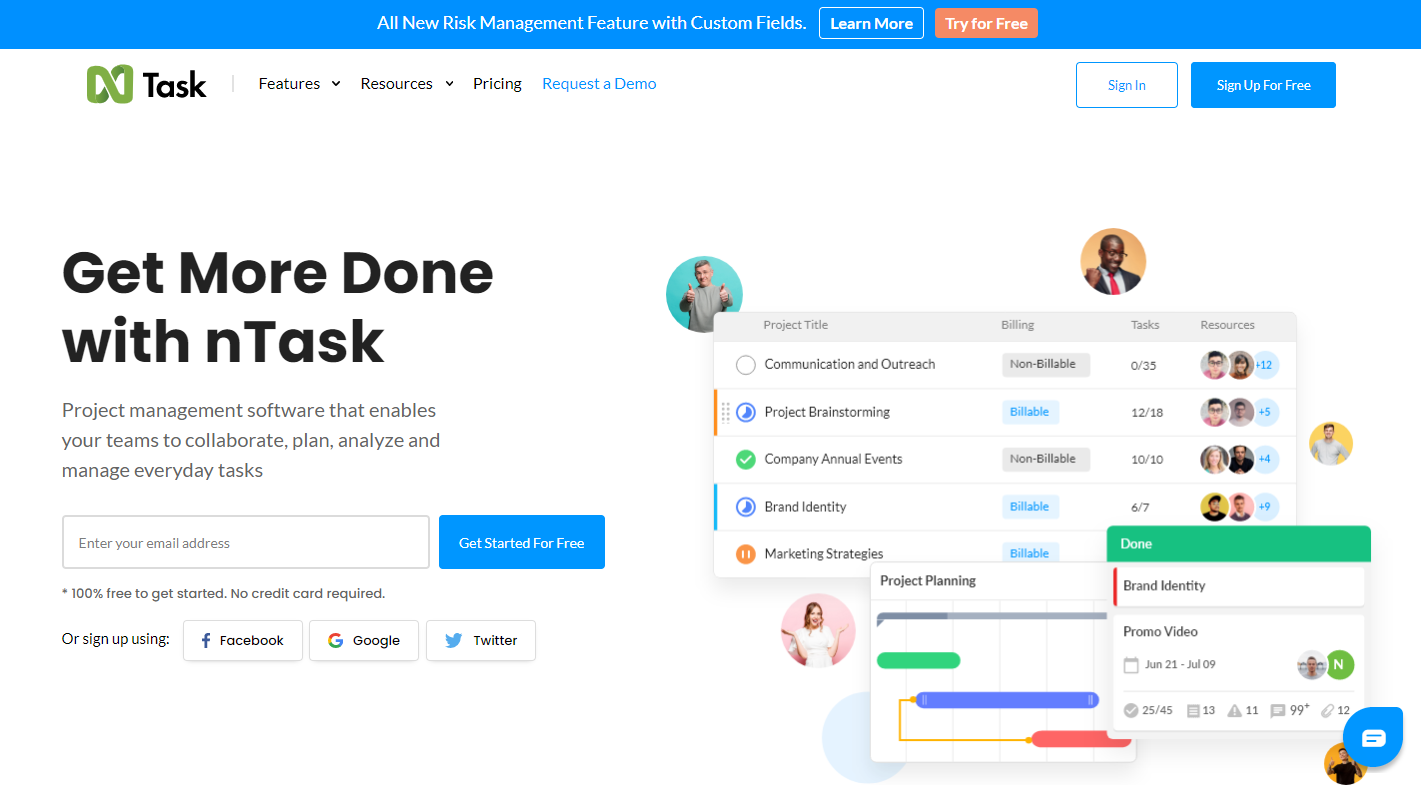Viewport: 1421px width, 785px height.
Task: Click the warning triangle icon showing 11
Action: coord(1234,711)
